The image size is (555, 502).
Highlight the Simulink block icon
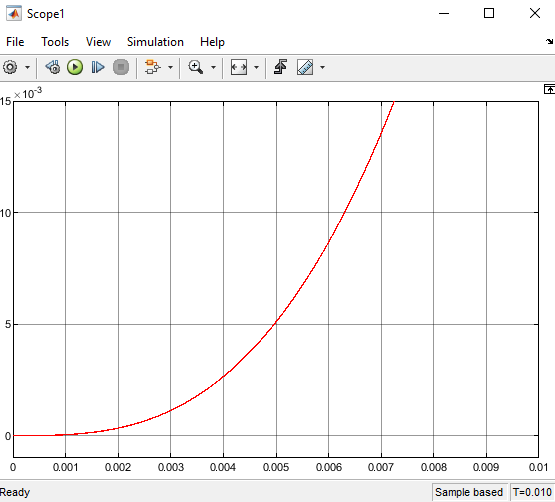pyautogui.click(x=153, y=67)
